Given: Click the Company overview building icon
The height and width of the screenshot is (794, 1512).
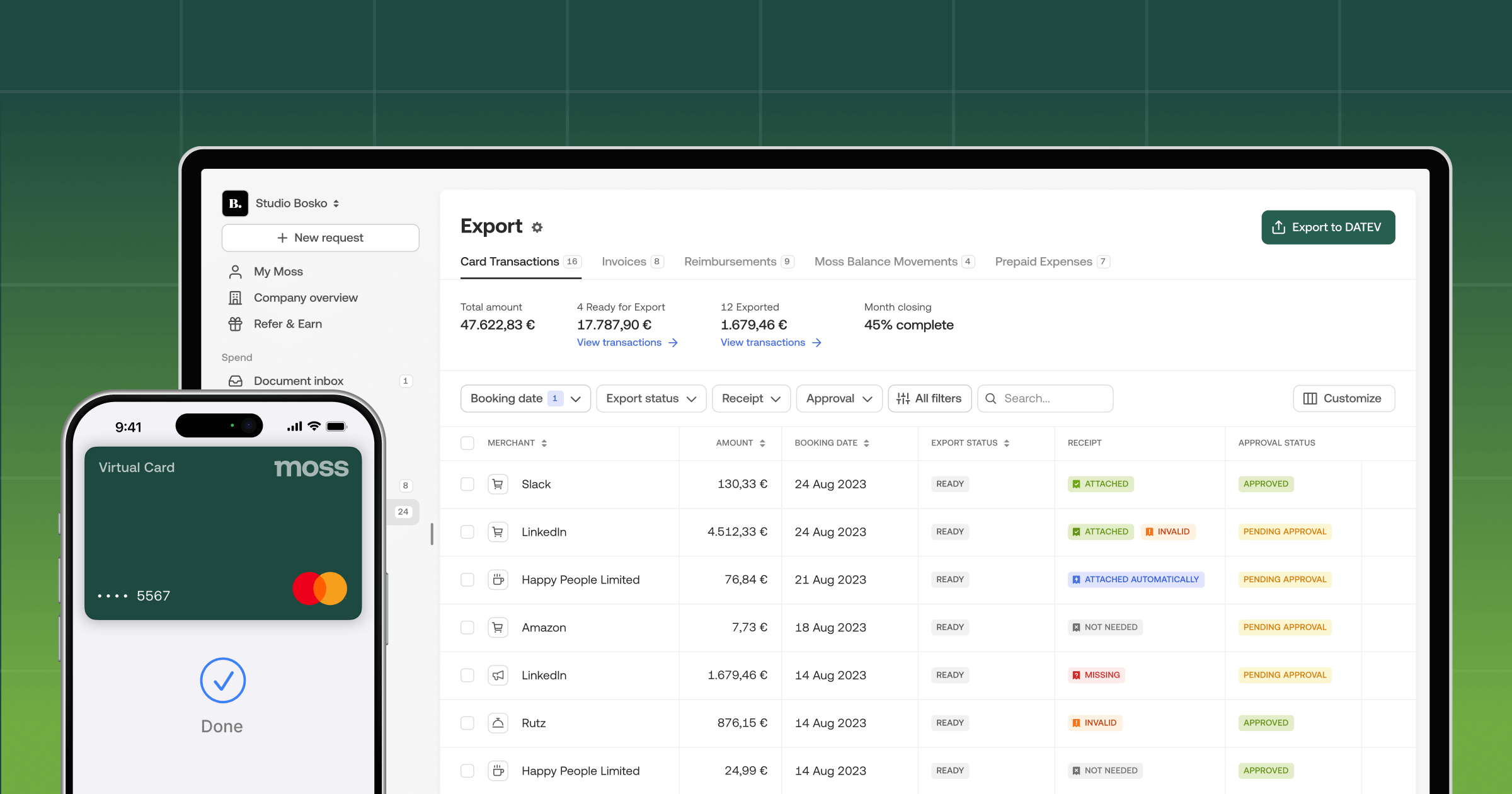Looking at the screenshot, I should [x=235, y=297].
